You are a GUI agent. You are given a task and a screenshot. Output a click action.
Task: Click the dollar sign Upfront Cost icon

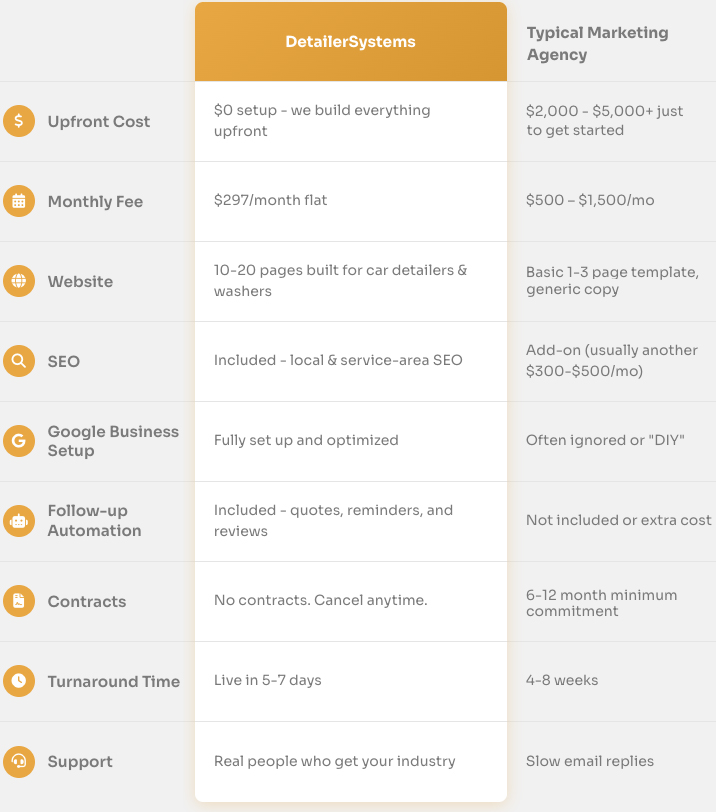[19, 121]
